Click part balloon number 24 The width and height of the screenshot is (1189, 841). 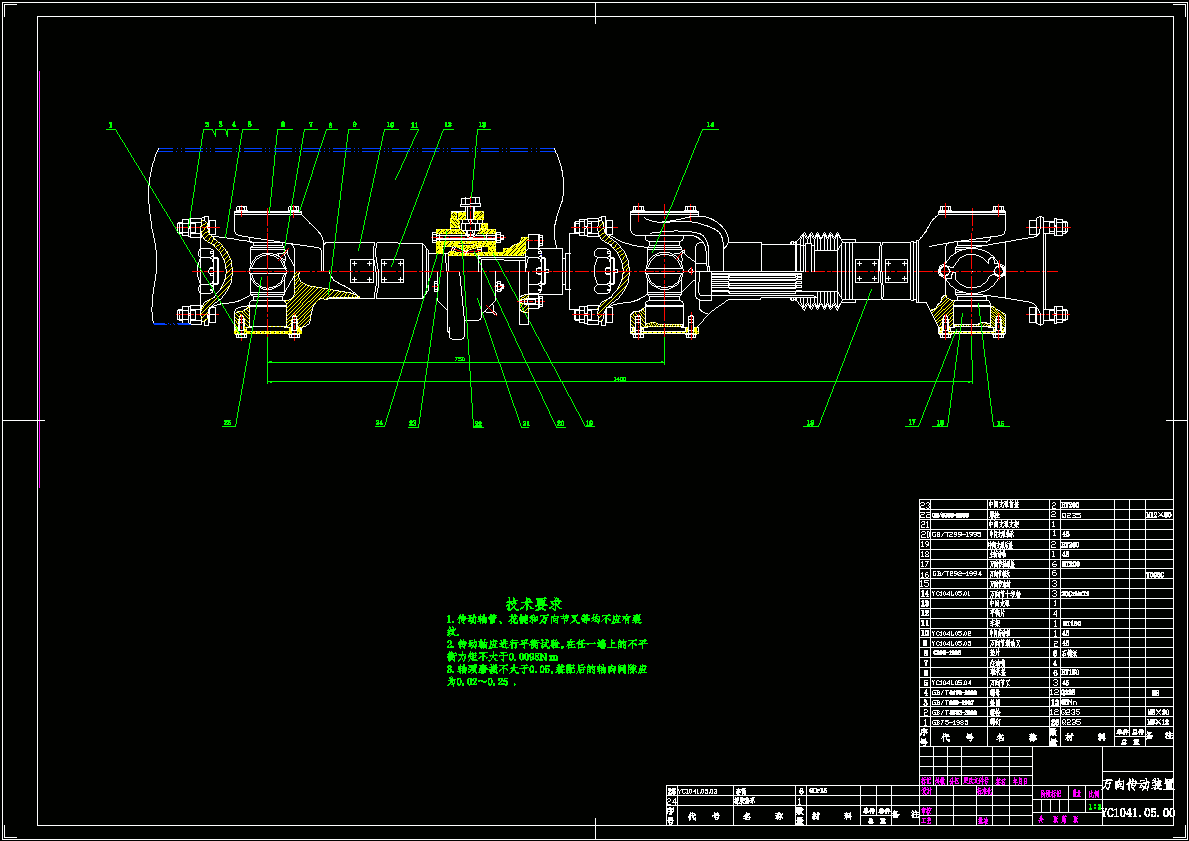[380, 423]
